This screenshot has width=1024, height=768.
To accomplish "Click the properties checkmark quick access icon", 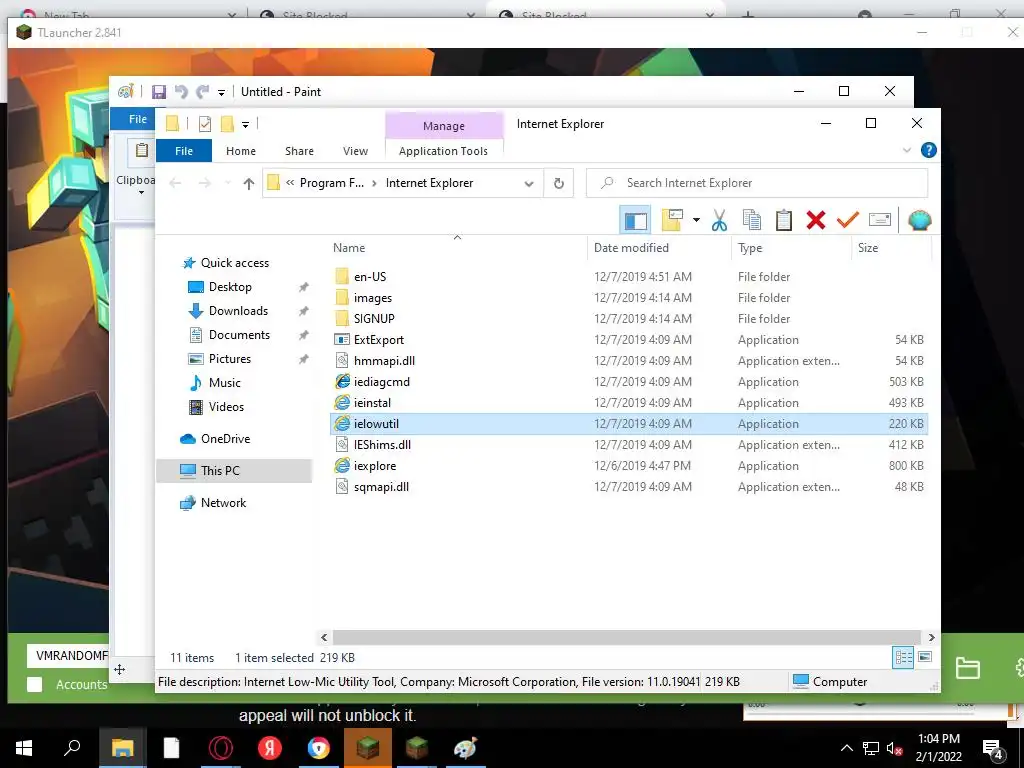I will tap(204, 123).
